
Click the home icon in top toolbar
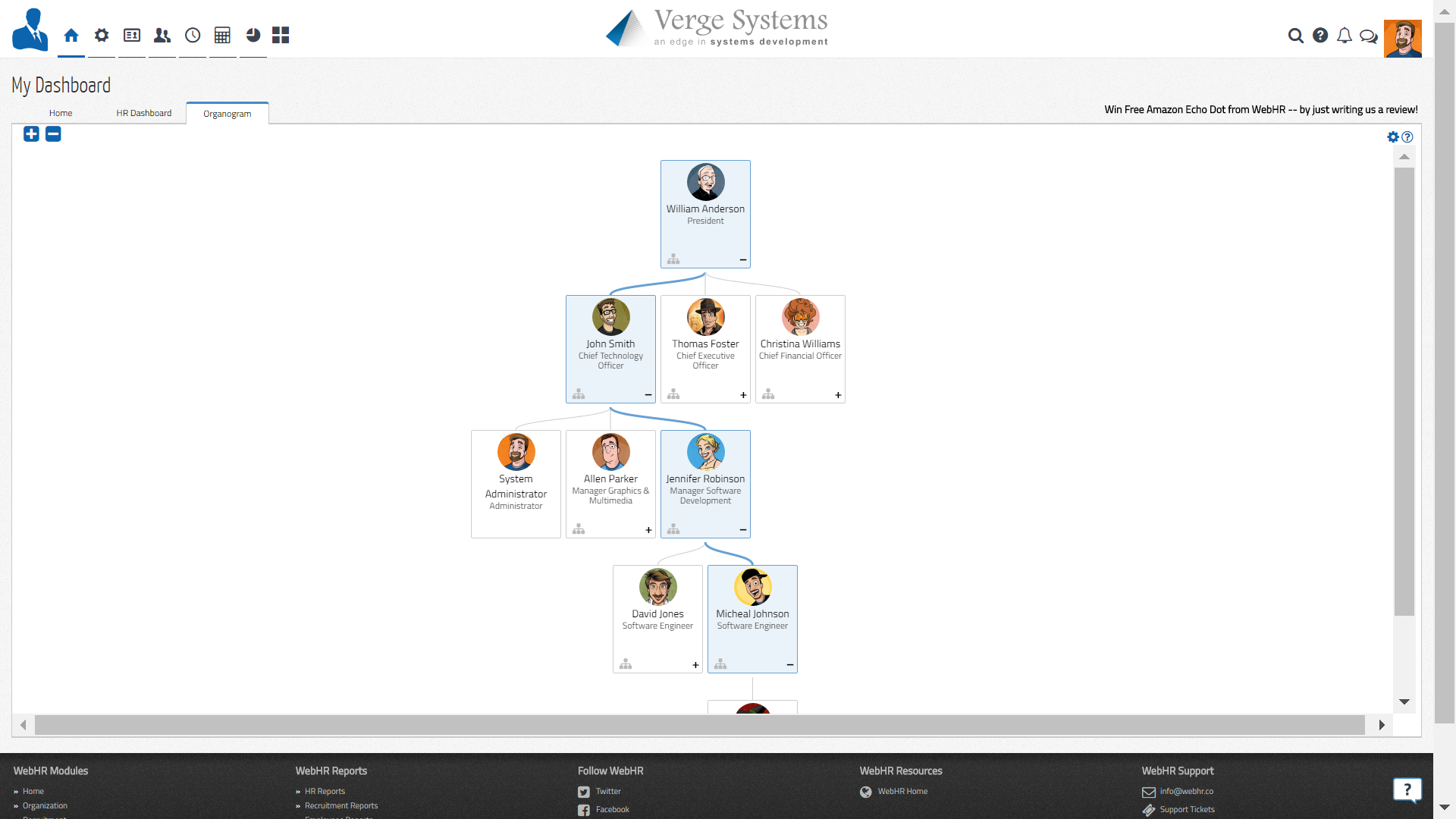(71, 36)
